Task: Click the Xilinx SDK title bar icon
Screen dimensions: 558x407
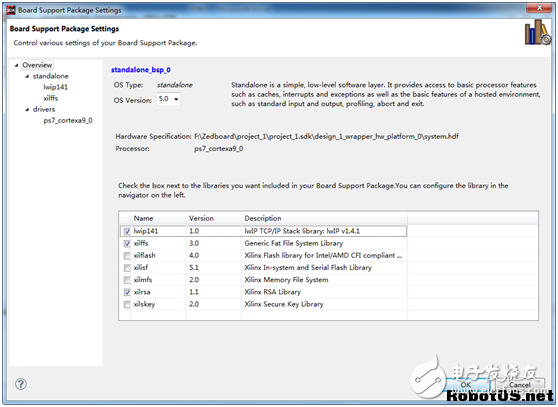Action: tap(11, 10)
